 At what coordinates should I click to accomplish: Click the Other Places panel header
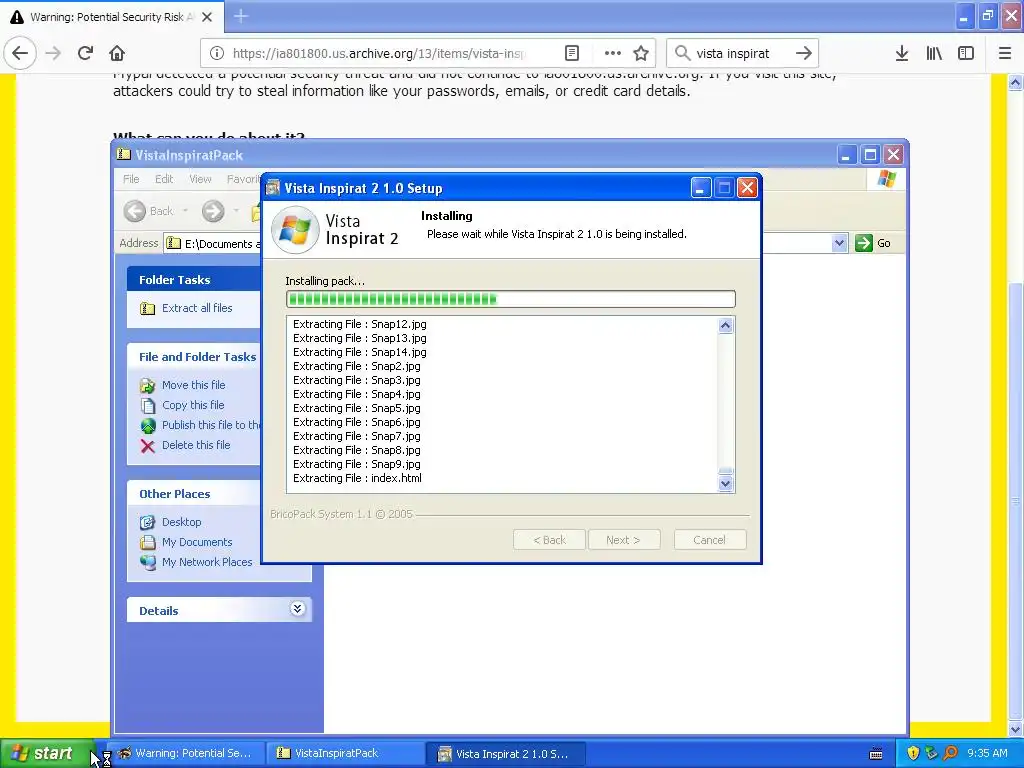[x=194, y=494]
